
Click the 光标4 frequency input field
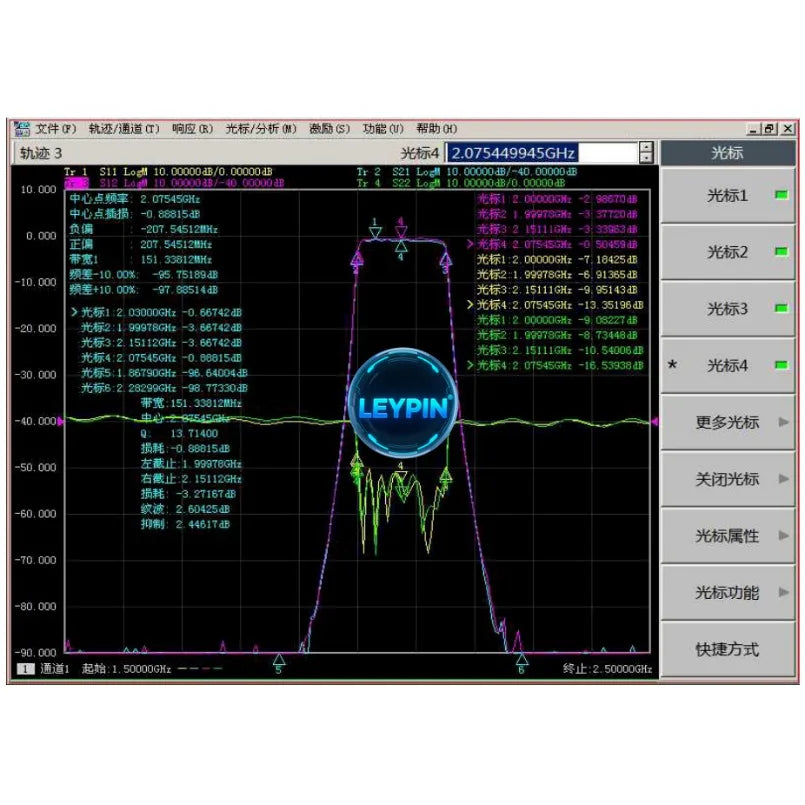pos(542,153)
